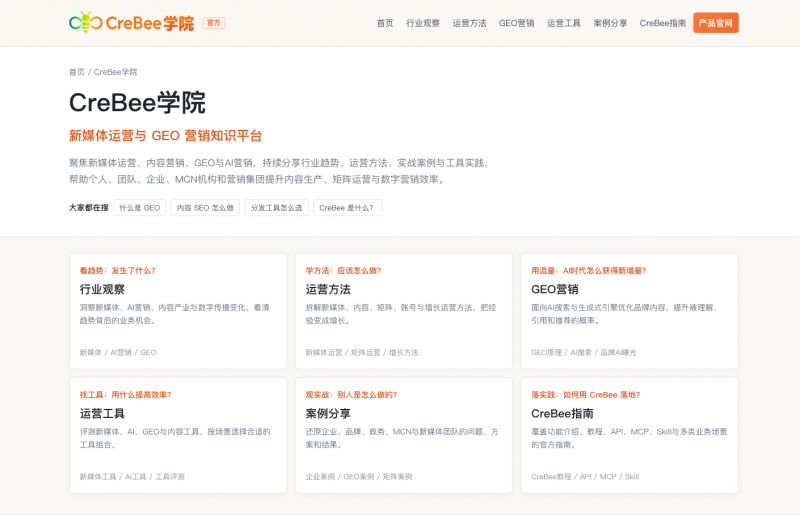
Task: Click the 新媒体工具 / AI工具 / 工具评测 tags
Action: pyautogui.click(x=132, y=476)
